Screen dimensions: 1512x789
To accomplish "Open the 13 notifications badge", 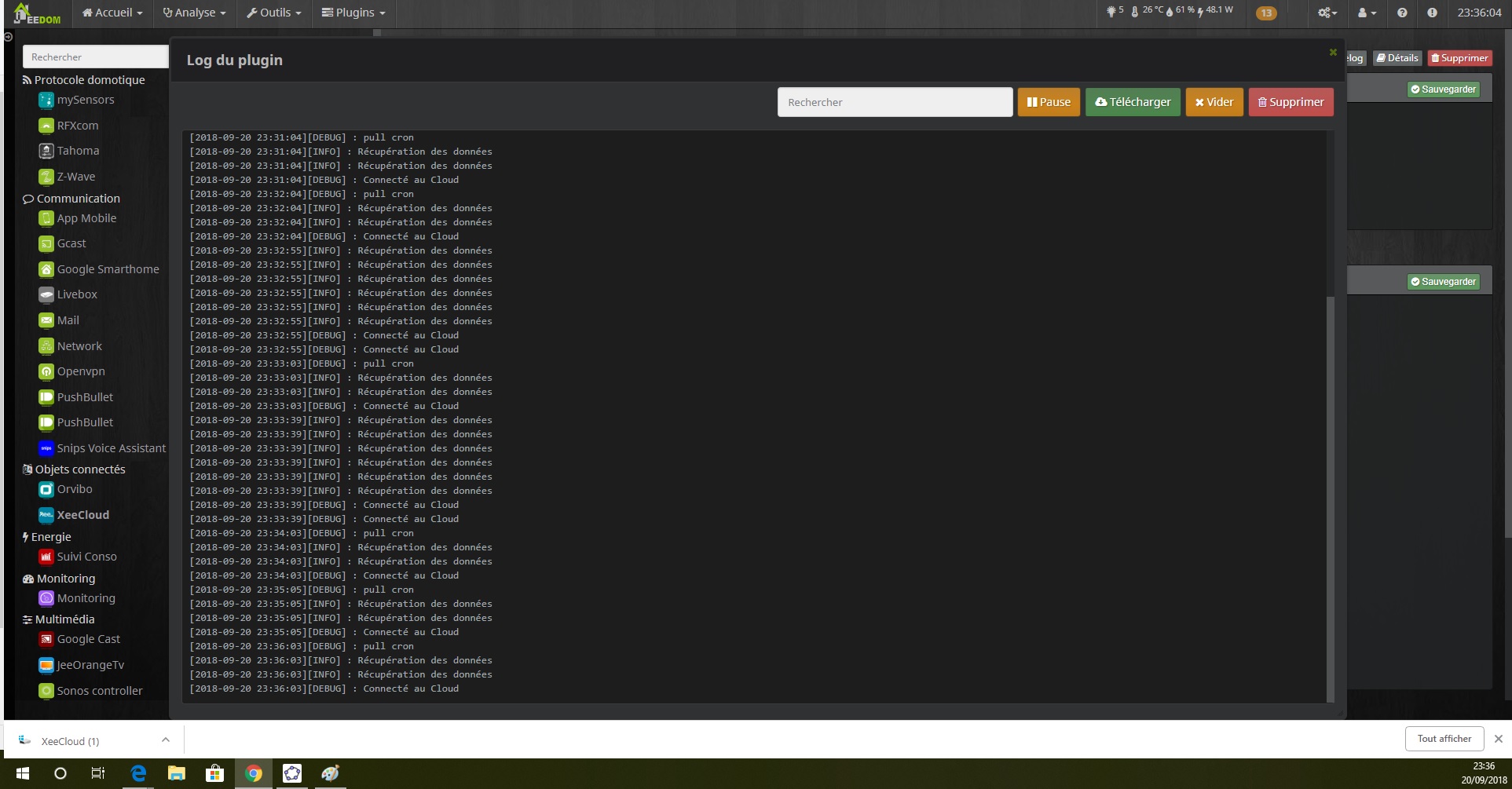I will 1266,13.
